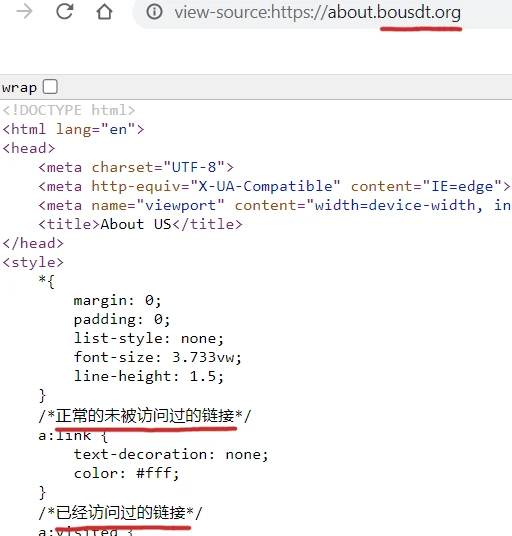This screenshot has width=512, height=536.
Task: Click the X-UA-Compatible meta tag
Action: 274,186
